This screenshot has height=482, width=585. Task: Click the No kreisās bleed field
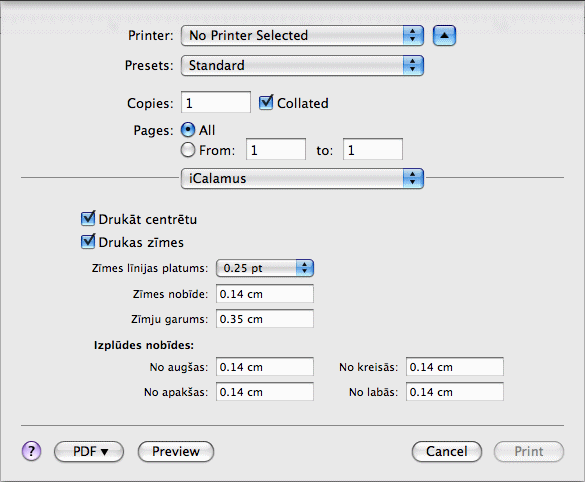click(455, 367)
